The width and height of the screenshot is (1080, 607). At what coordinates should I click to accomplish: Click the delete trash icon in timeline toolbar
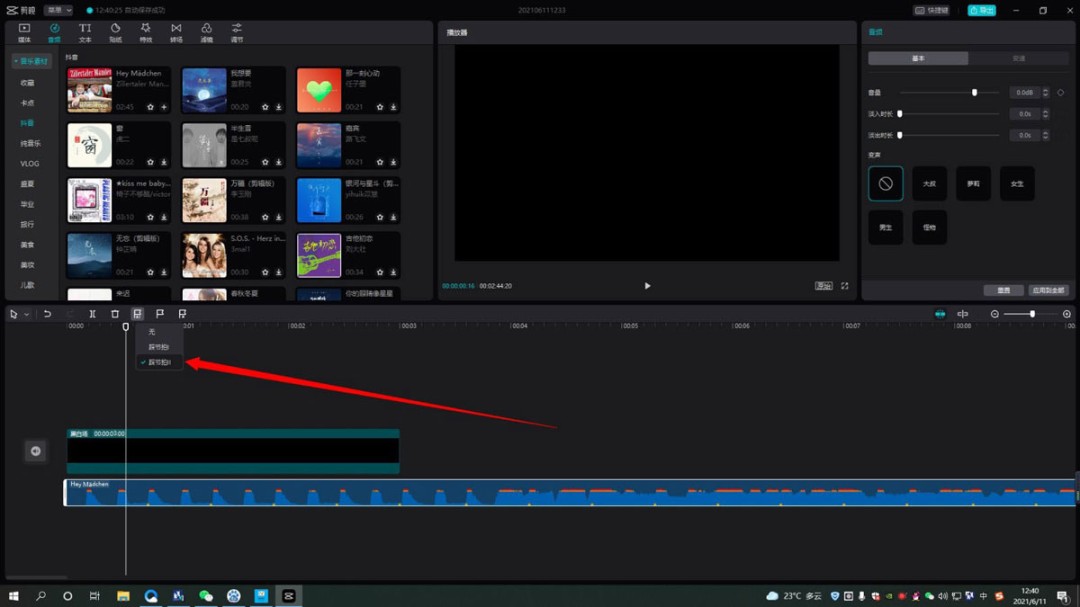(x=115, y=314)
